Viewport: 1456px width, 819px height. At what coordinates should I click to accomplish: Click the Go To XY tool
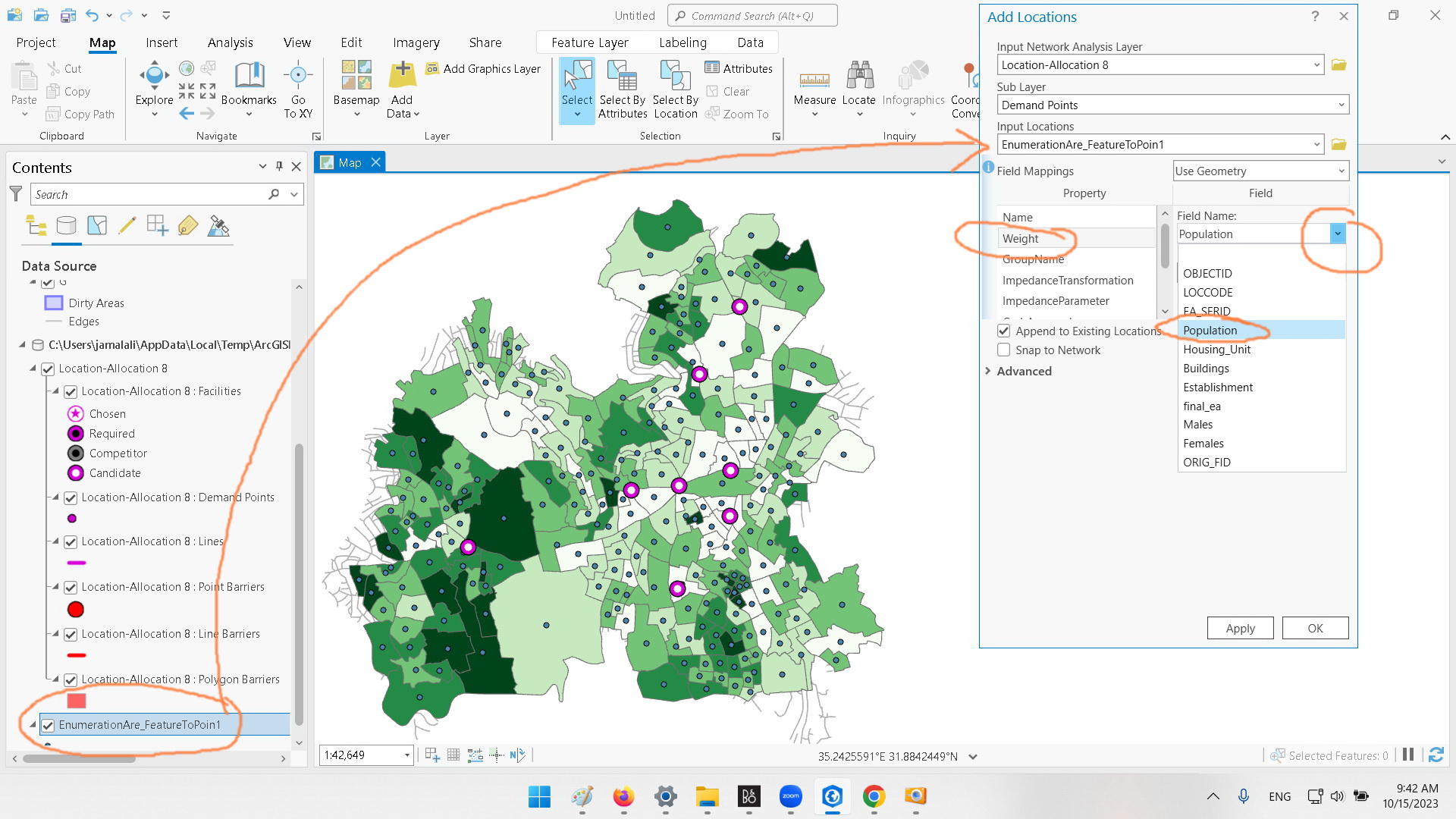point(298,91)
